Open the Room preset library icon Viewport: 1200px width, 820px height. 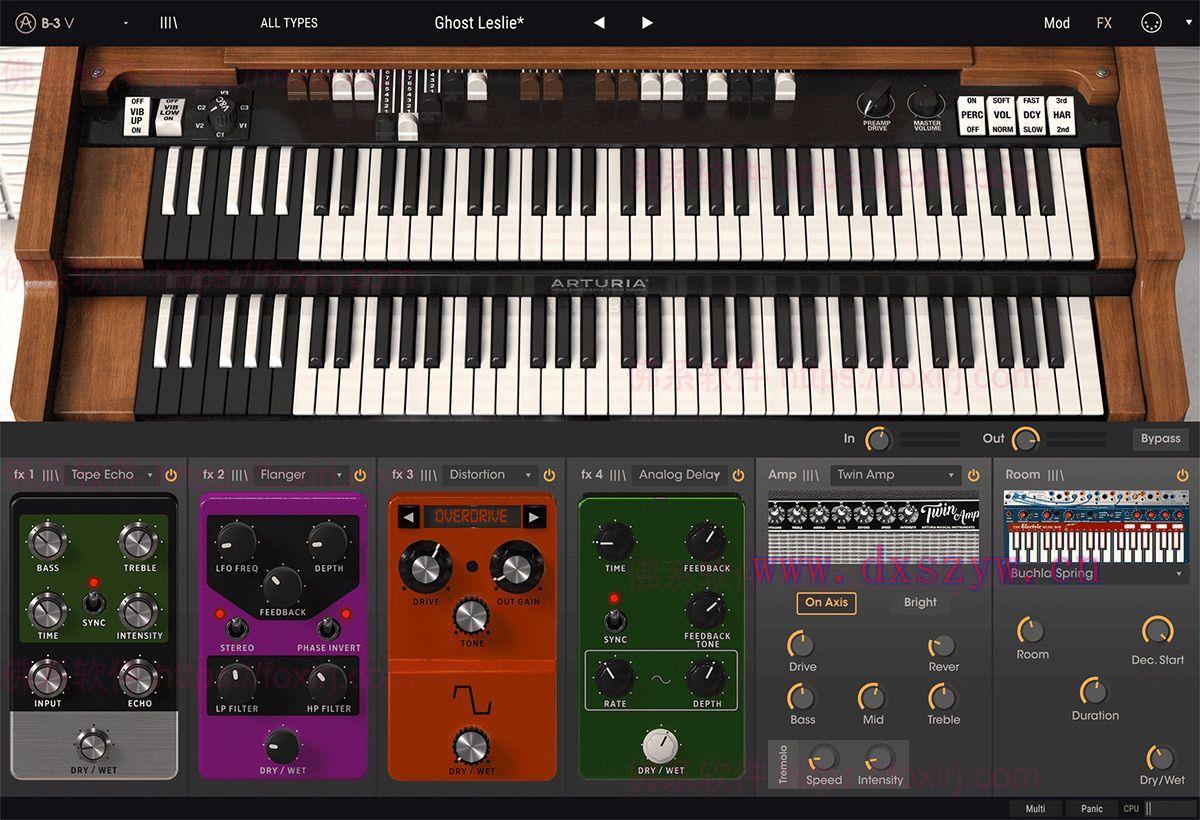click(1056, 475)
